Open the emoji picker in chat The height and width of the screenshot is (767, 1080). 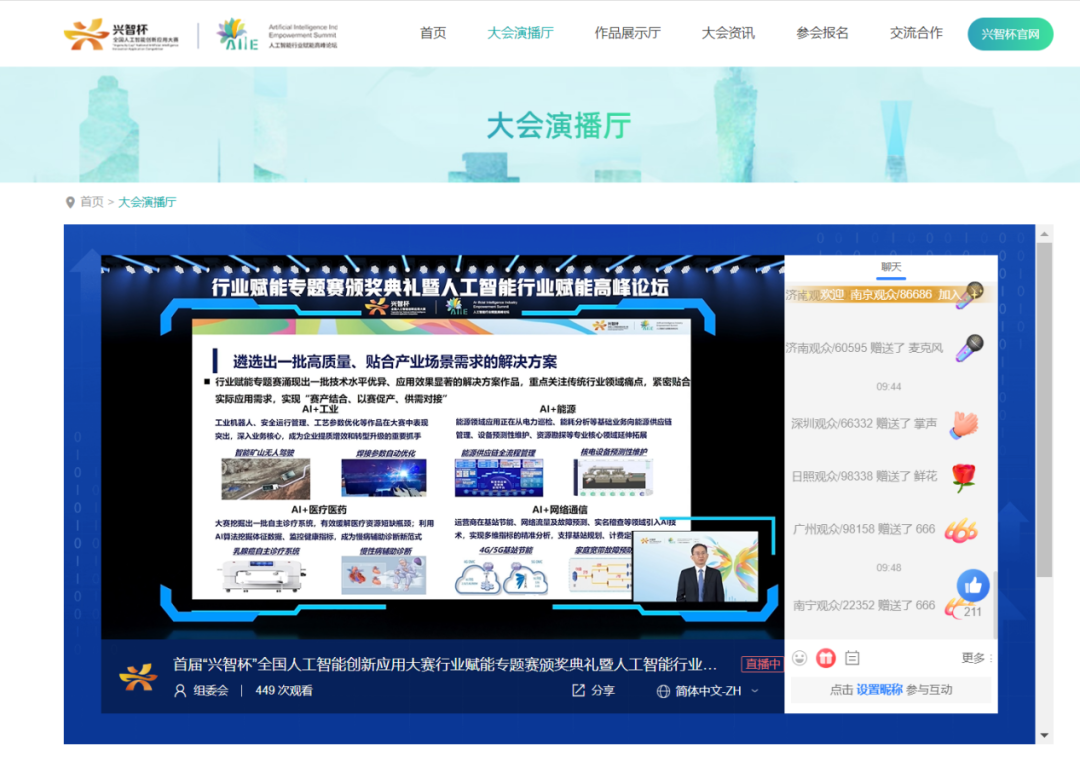[x=799, y=658]
